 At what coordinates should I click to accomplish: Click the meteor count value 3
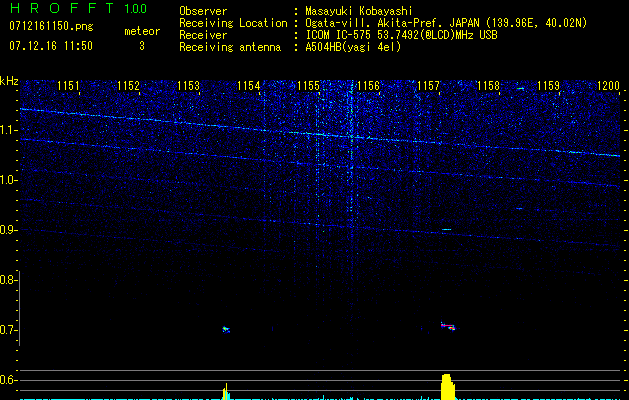click(142, 46)
